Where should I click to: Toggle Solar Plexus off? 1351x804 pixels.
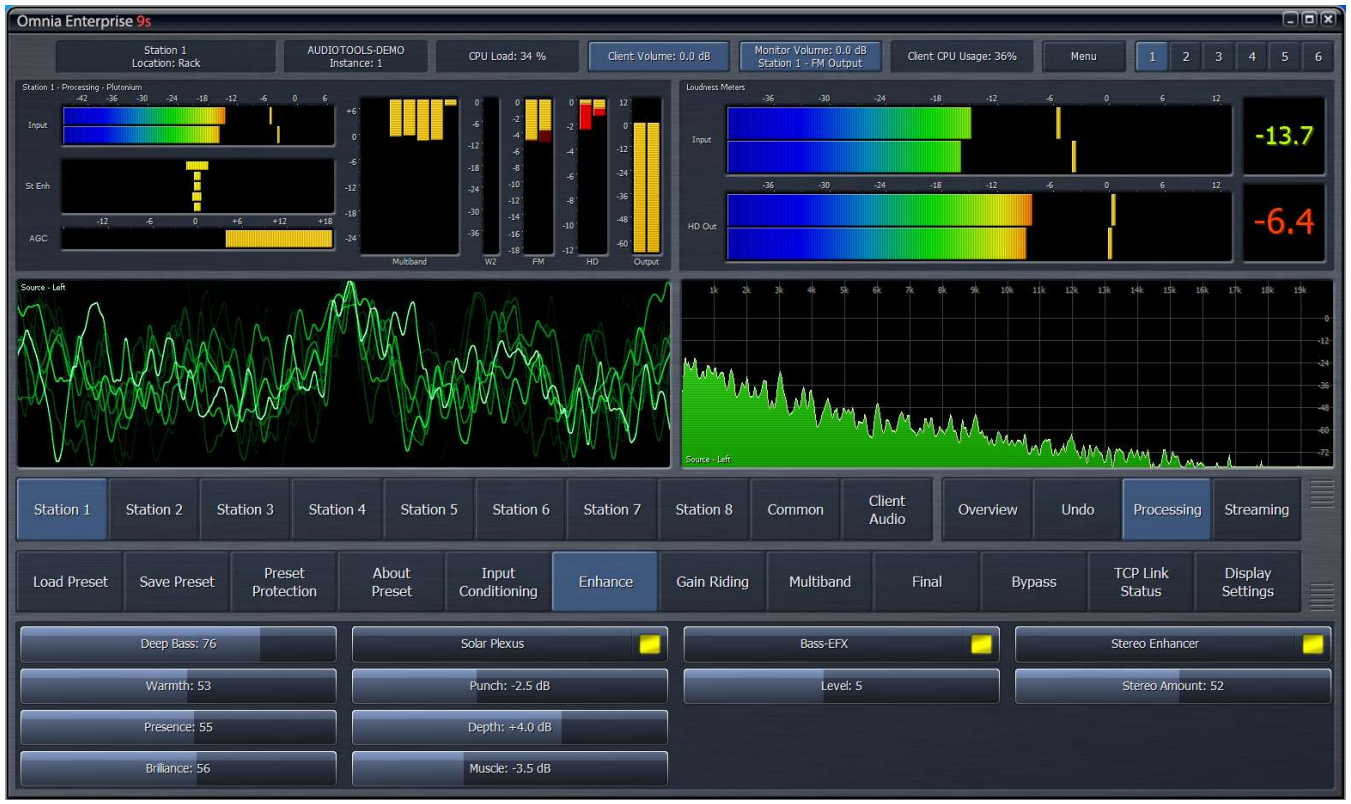click(x=650, y=644)
